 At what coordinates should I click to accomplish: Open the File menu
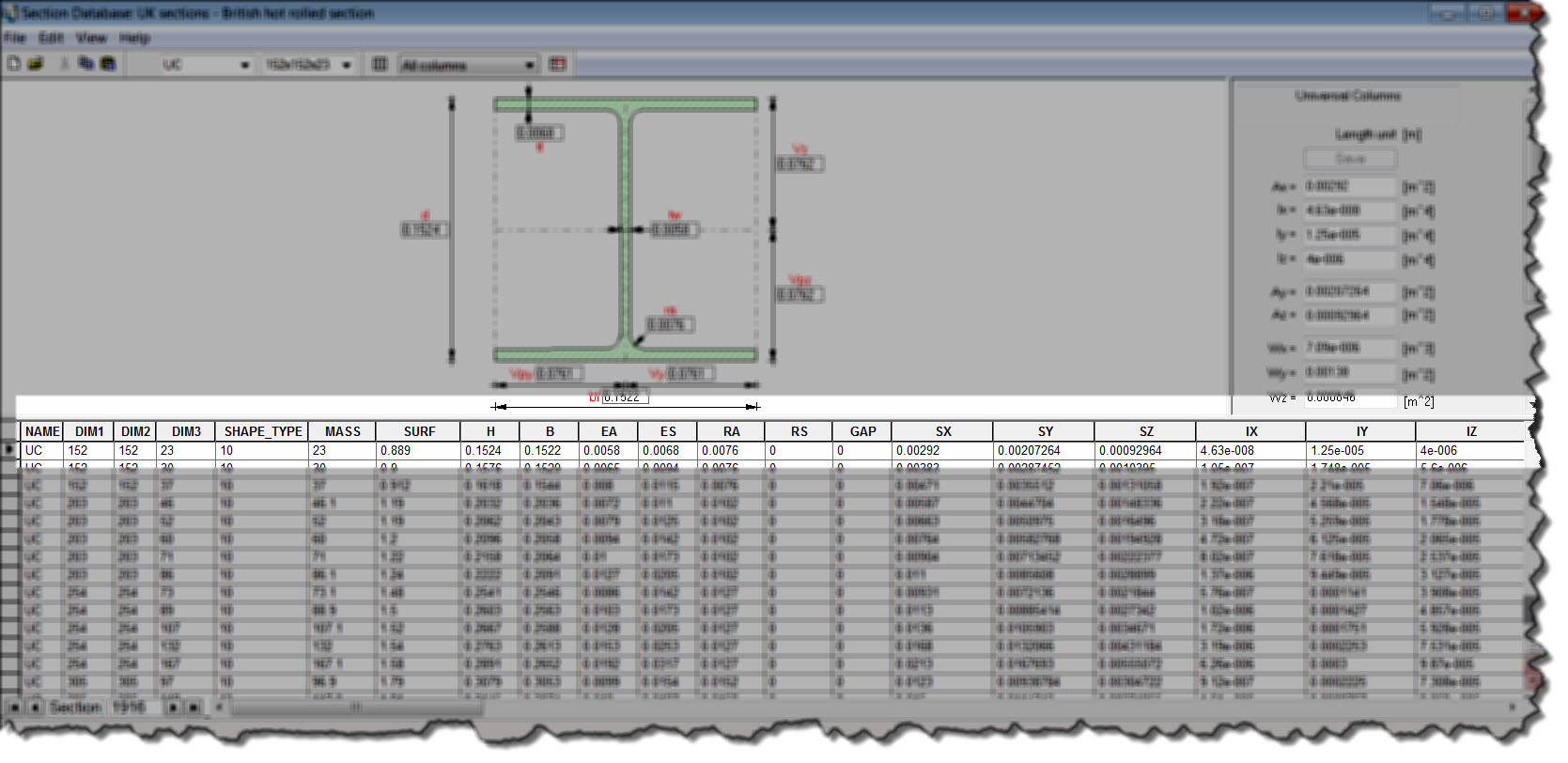(14, 38)
